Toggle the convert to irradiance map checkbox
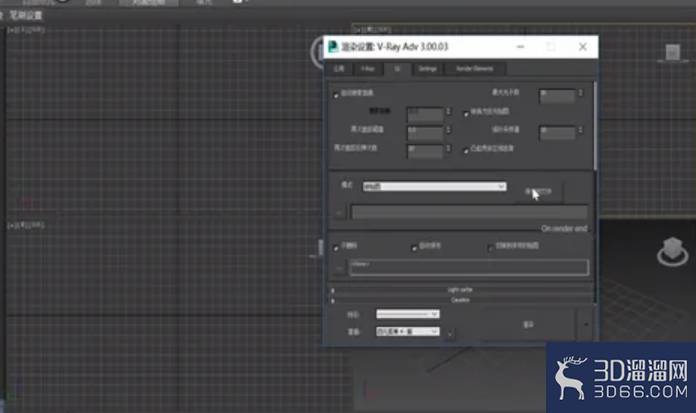Image resolution: width=696 pixels, height=413 pixels. 466,113
